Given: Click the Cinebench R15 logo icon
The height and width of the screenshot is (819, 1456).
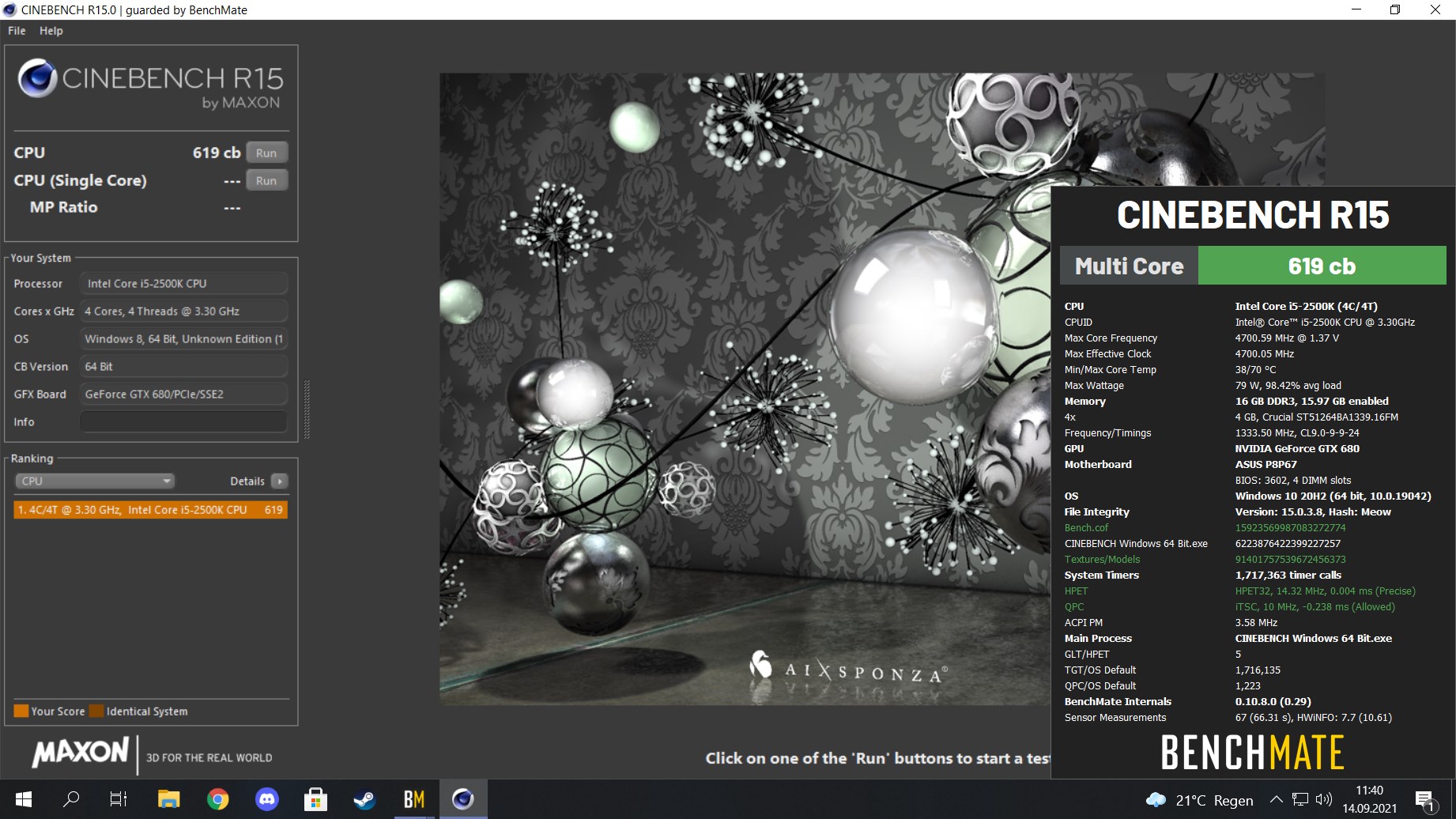Looking at the screenshot, I should 37,78.
